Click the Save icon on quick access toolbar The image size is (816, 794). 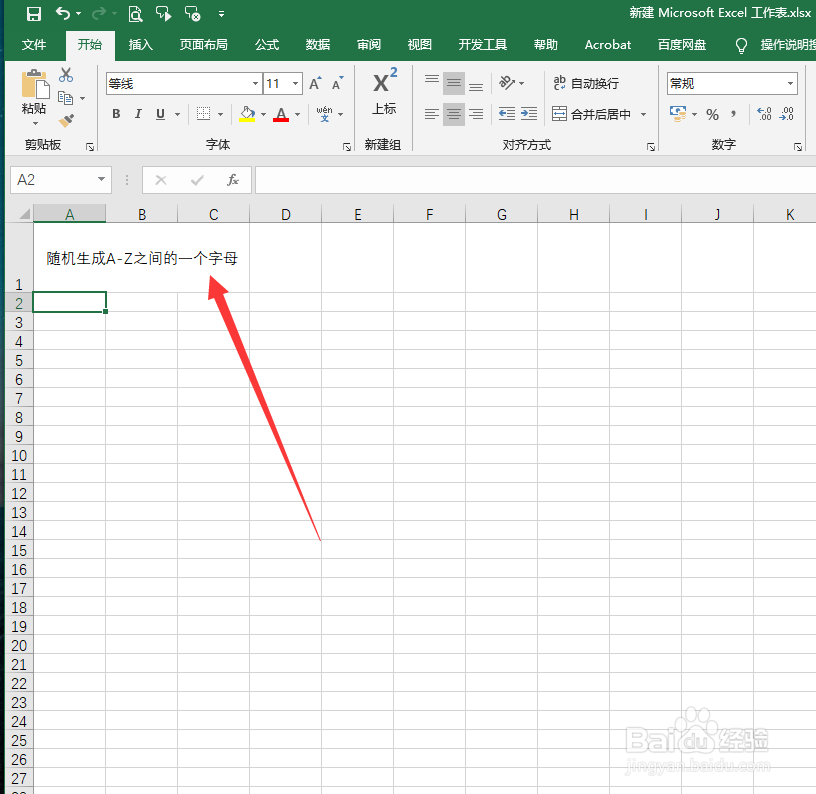point(32,13)
